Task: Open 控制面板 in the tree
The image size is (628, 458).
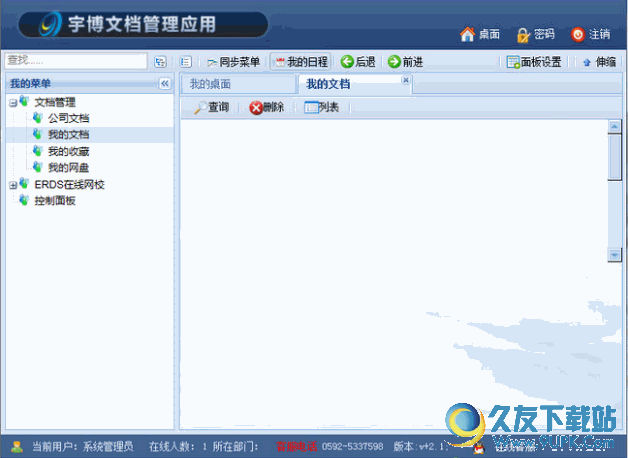Action: [x=55, y=200]
